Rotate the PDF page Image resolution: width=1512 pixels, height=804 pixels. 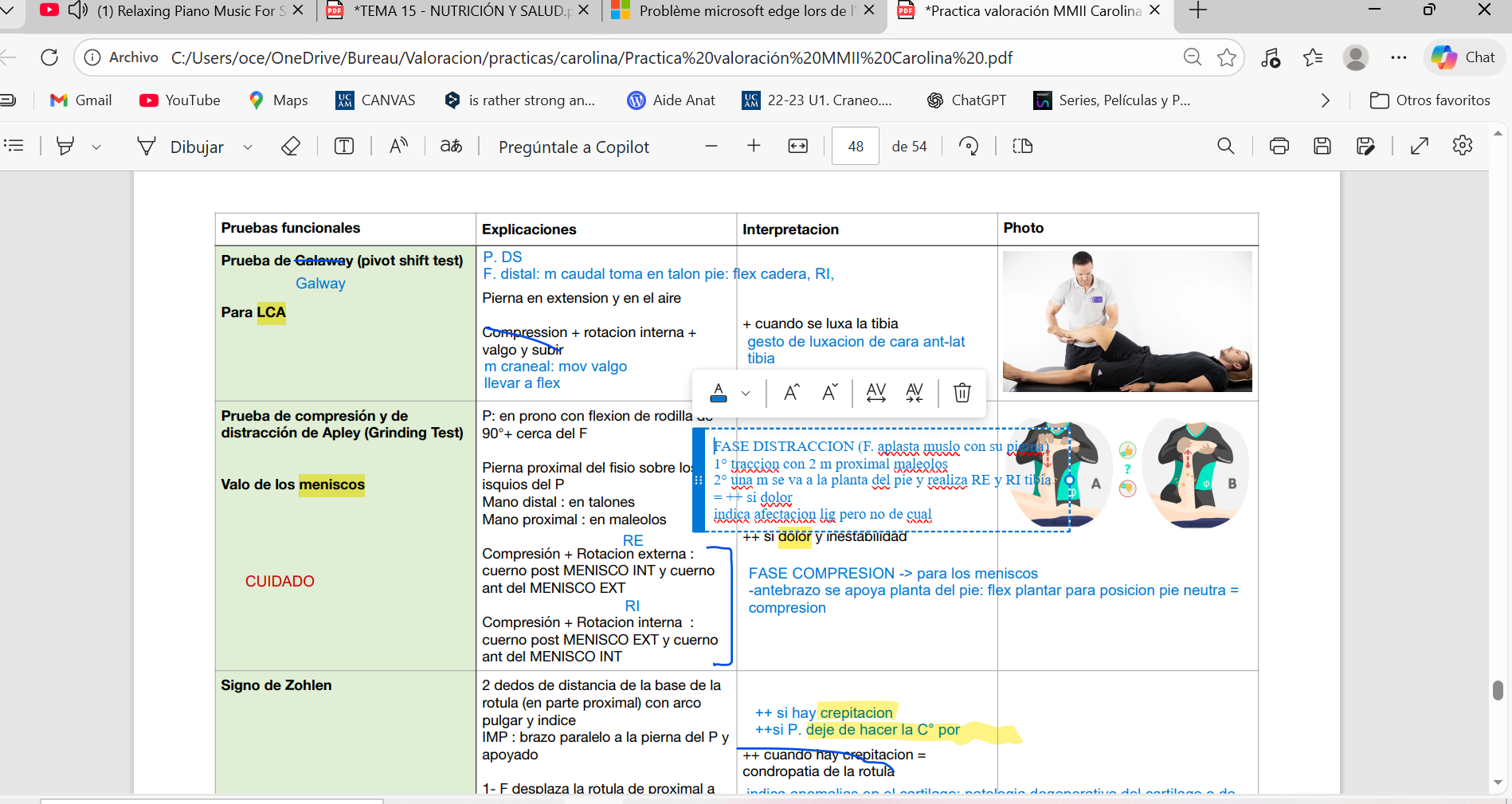tap(969, 146)
